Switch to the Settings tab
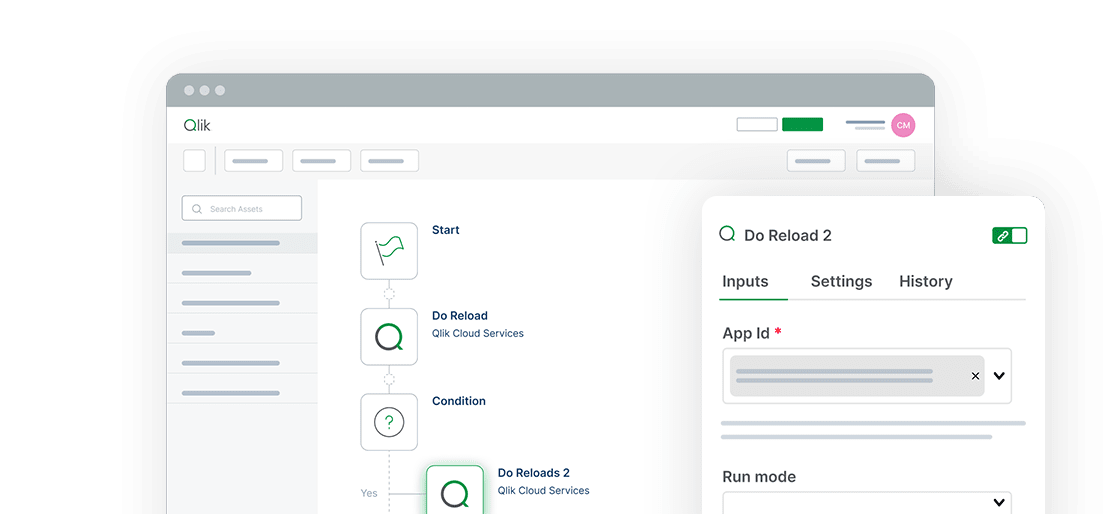This screenshot has width=1110, height=514. [x=841, y=281]
